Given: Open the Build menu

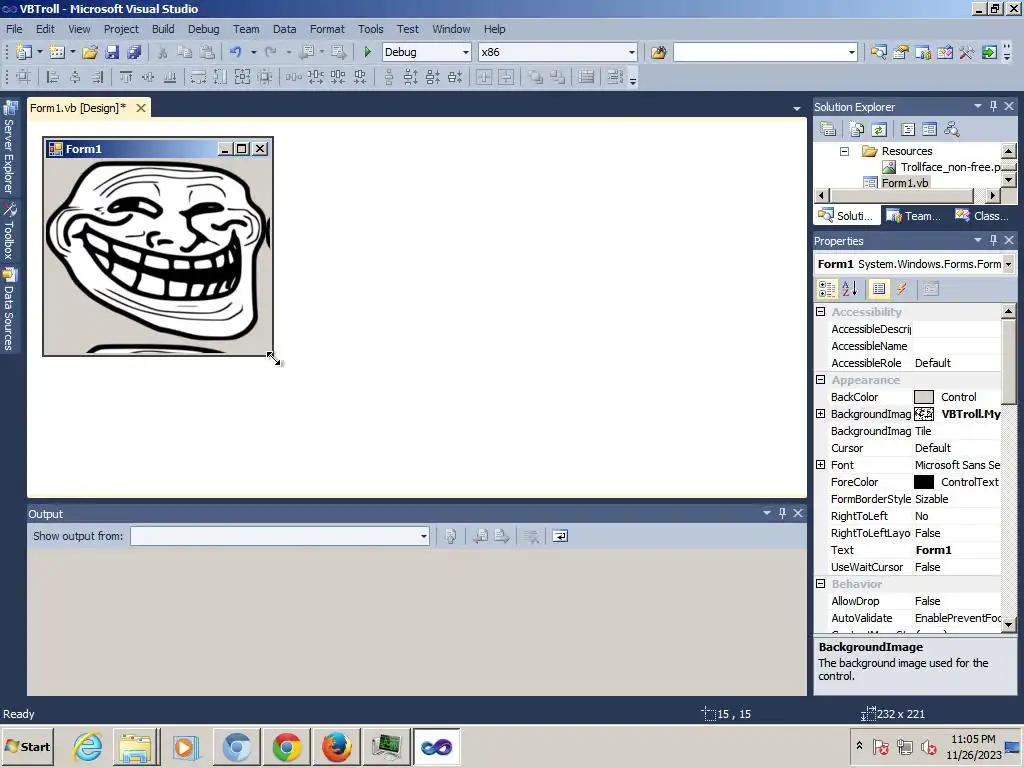Looking at the screenshot, I should click(x=163, y=29).
